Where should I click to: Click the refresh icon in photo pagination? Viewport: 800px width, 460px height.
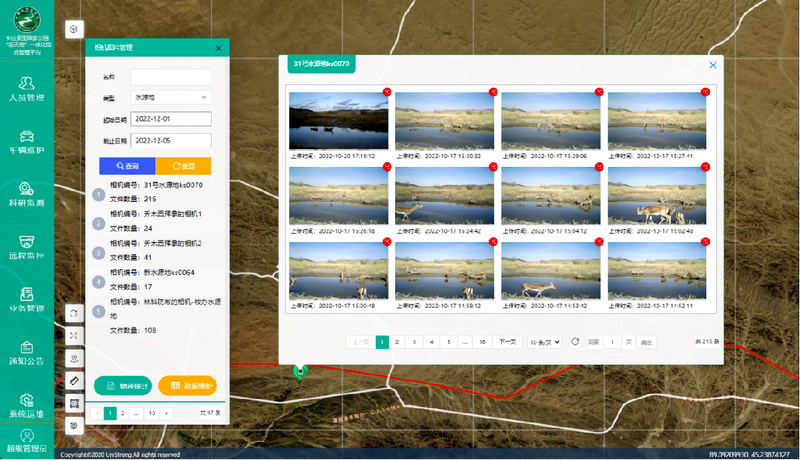[x=575, y=342]
